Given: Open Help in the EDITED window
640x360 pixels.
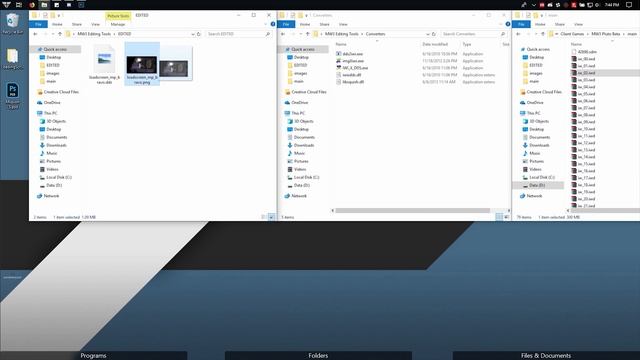Looking at the screenshot, I should 273,24.
